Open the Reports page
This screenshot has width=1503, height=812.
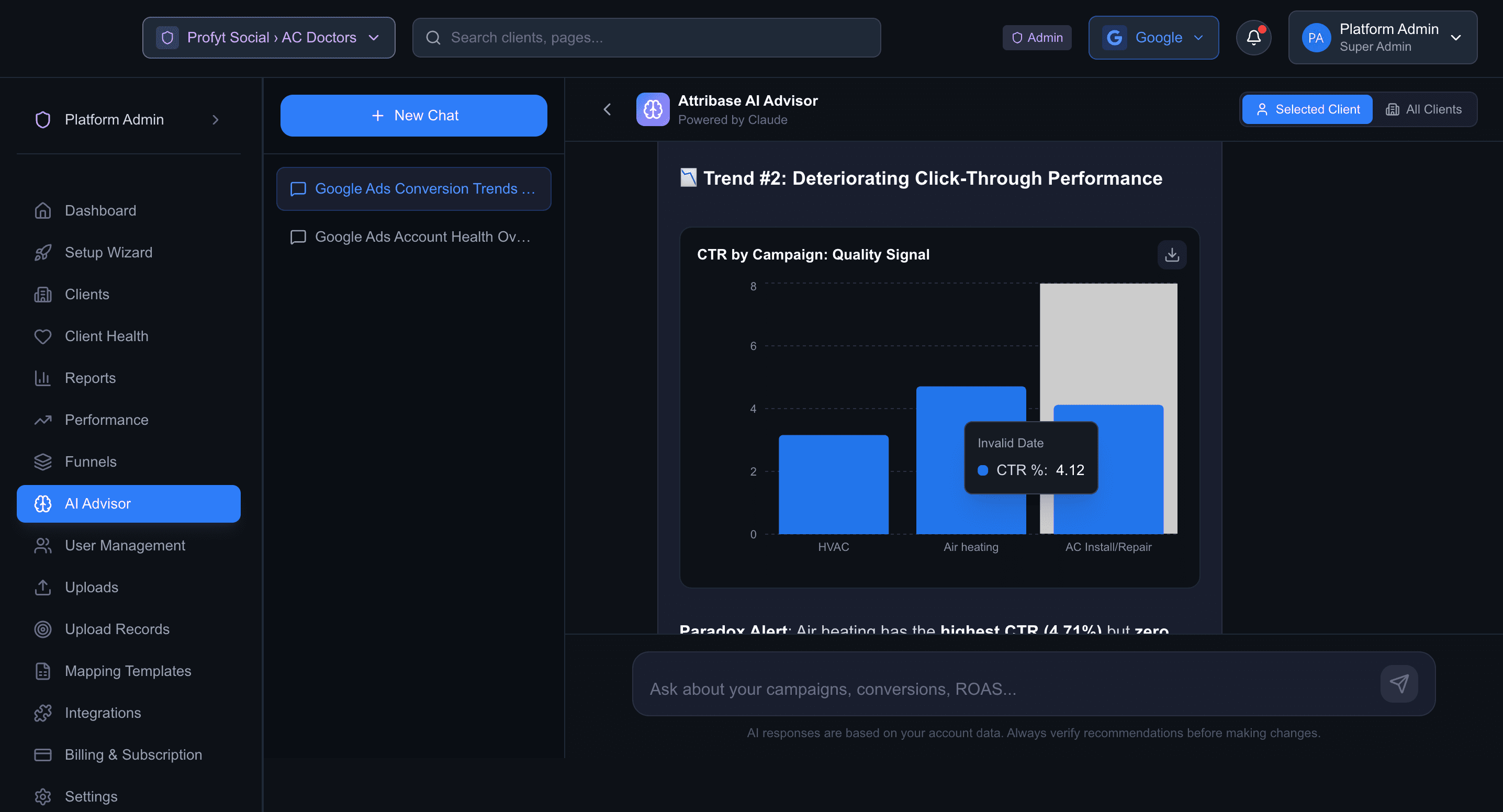point(128,378)
